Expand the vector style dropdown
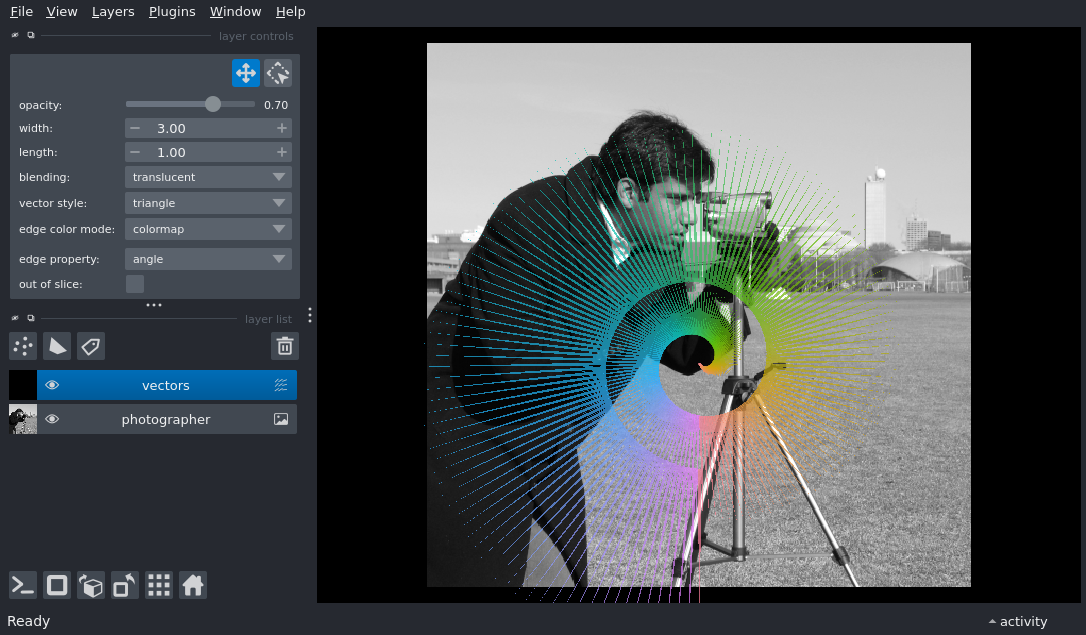1086x635 pixels. click(x=208, y=203)
